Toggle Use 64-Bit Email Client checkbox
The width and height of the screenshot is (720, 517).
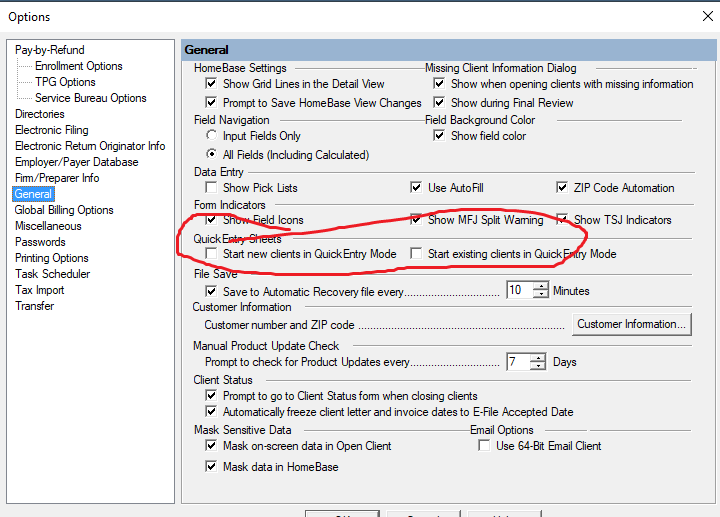[x=484, y=446]
